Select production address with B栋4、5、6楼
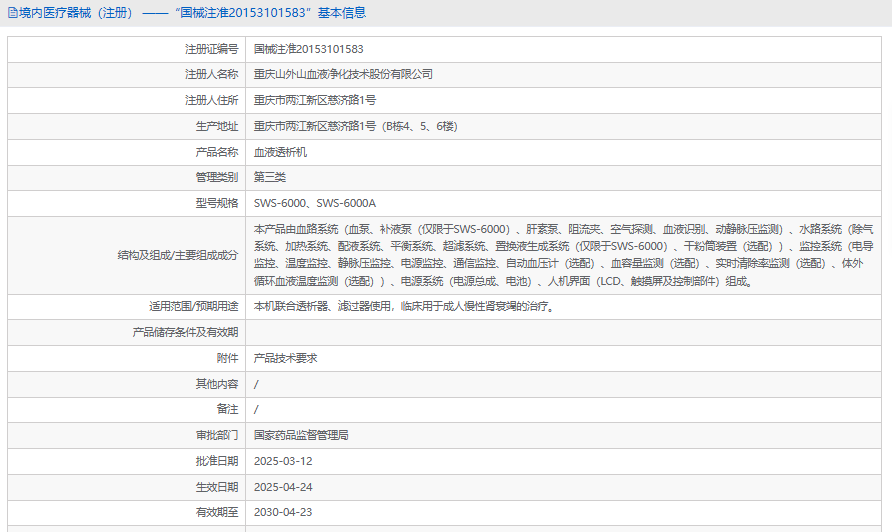The image size is (892, 532). pyautogui.click(x=356, y=126)
